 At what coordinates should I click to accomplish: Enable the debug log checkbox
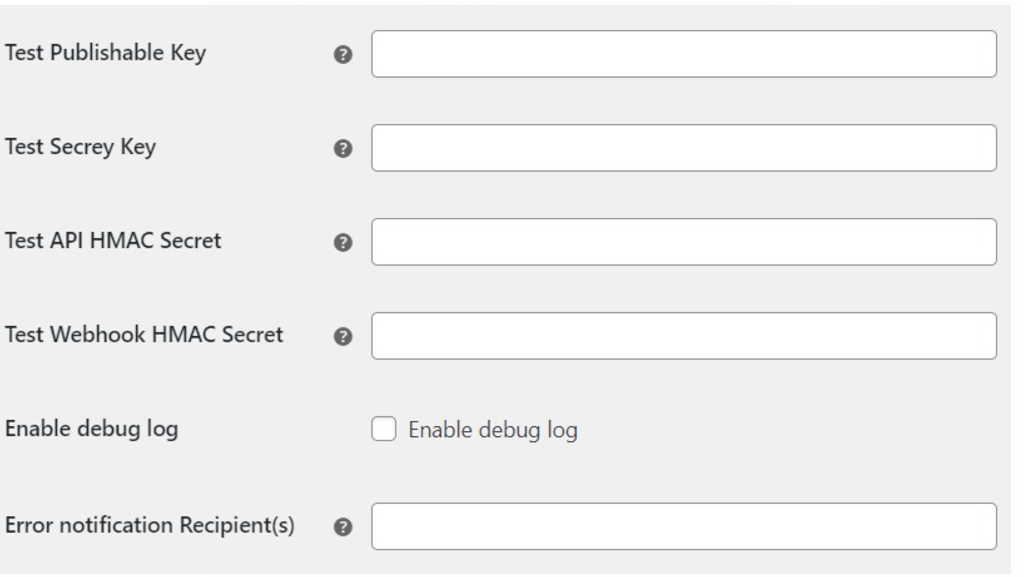[x=384, y=430]
